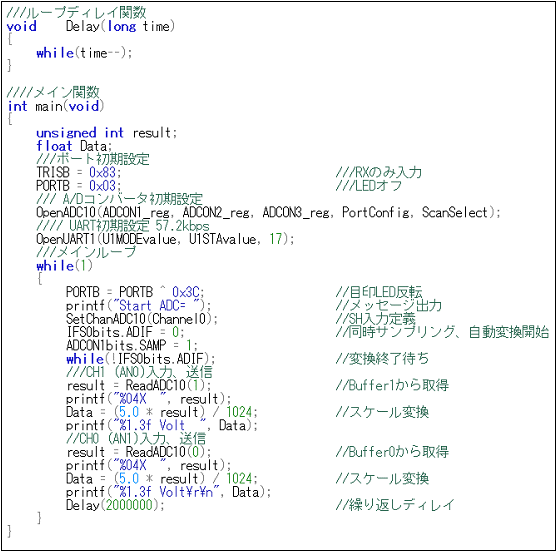Click the 'ADCON1bits.SAMP = 1;' line

click(x=132, y=345)
